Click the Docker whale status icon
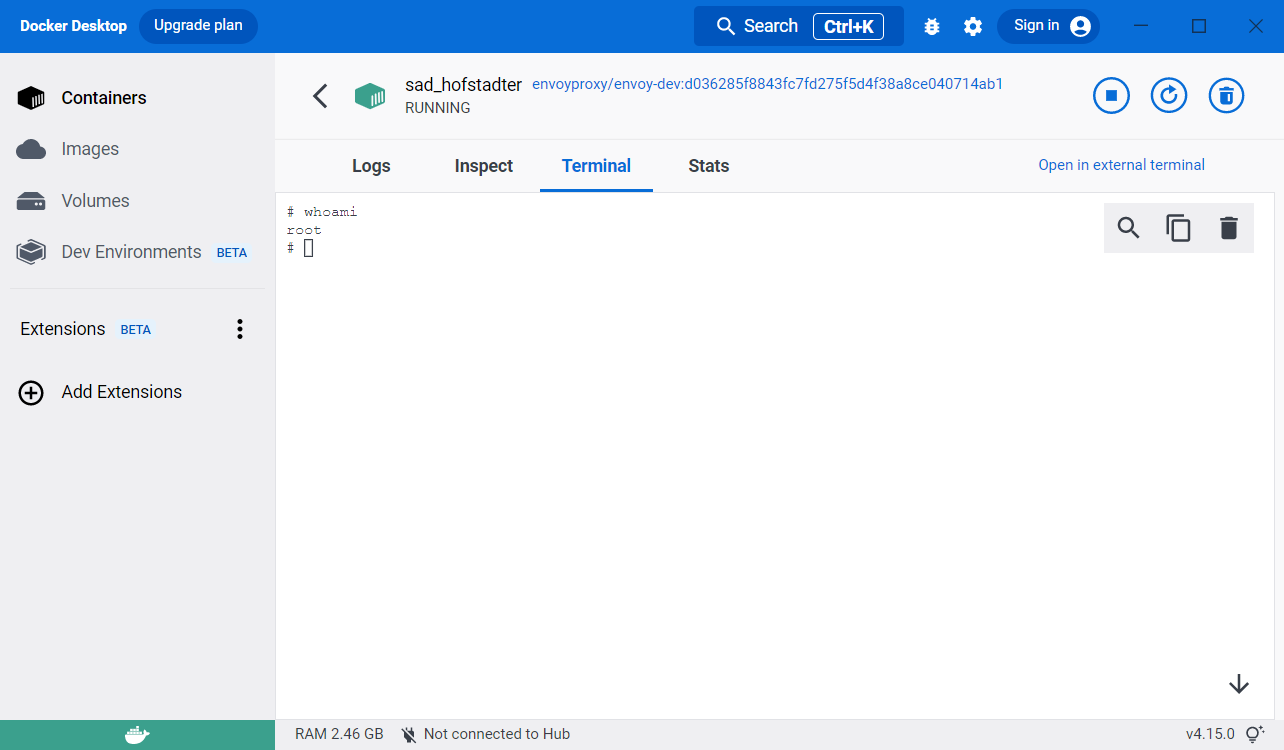 [137, 735]
